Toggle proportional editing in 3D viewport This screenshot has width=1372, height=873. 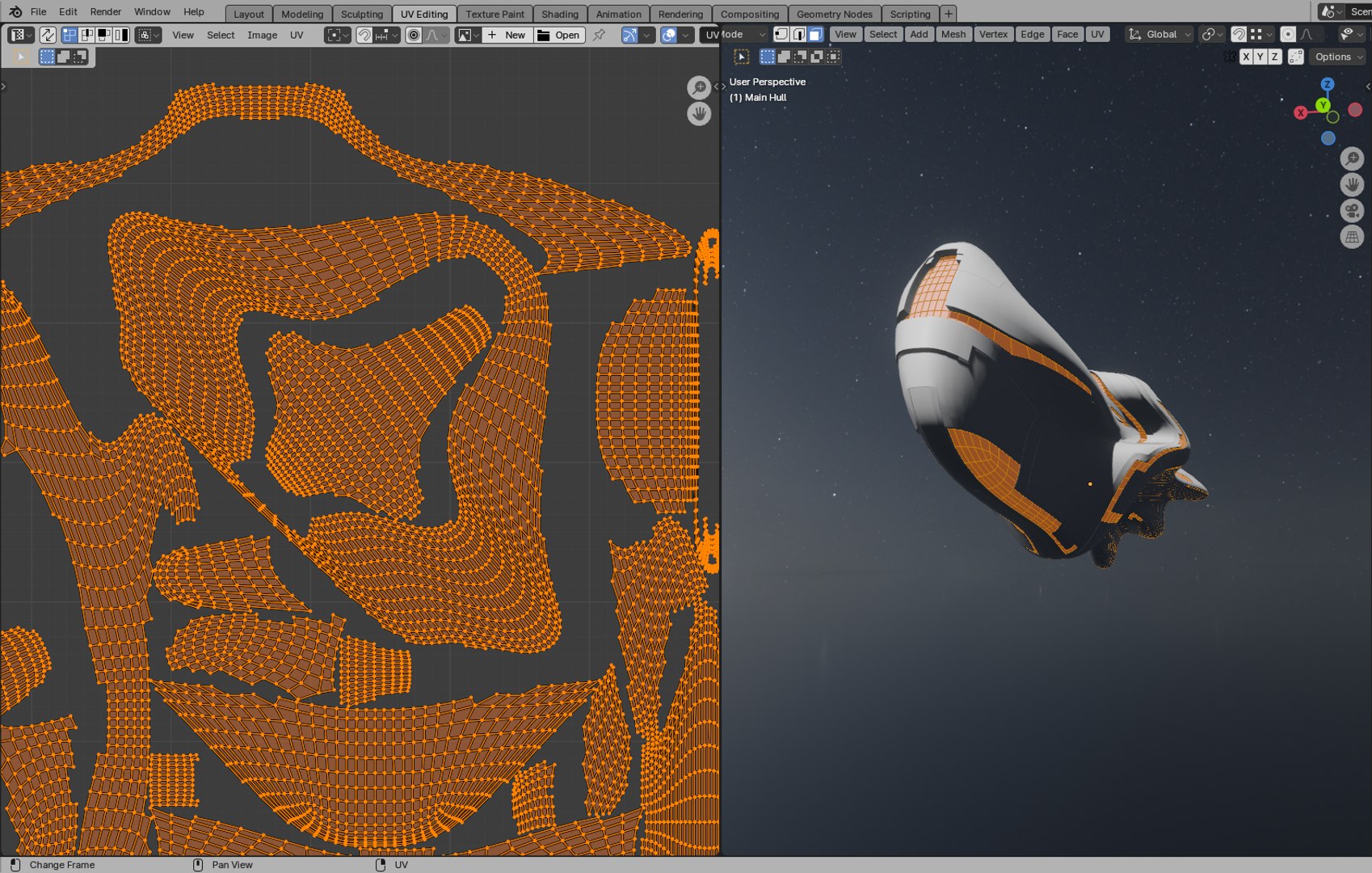tap(1288, 34)
